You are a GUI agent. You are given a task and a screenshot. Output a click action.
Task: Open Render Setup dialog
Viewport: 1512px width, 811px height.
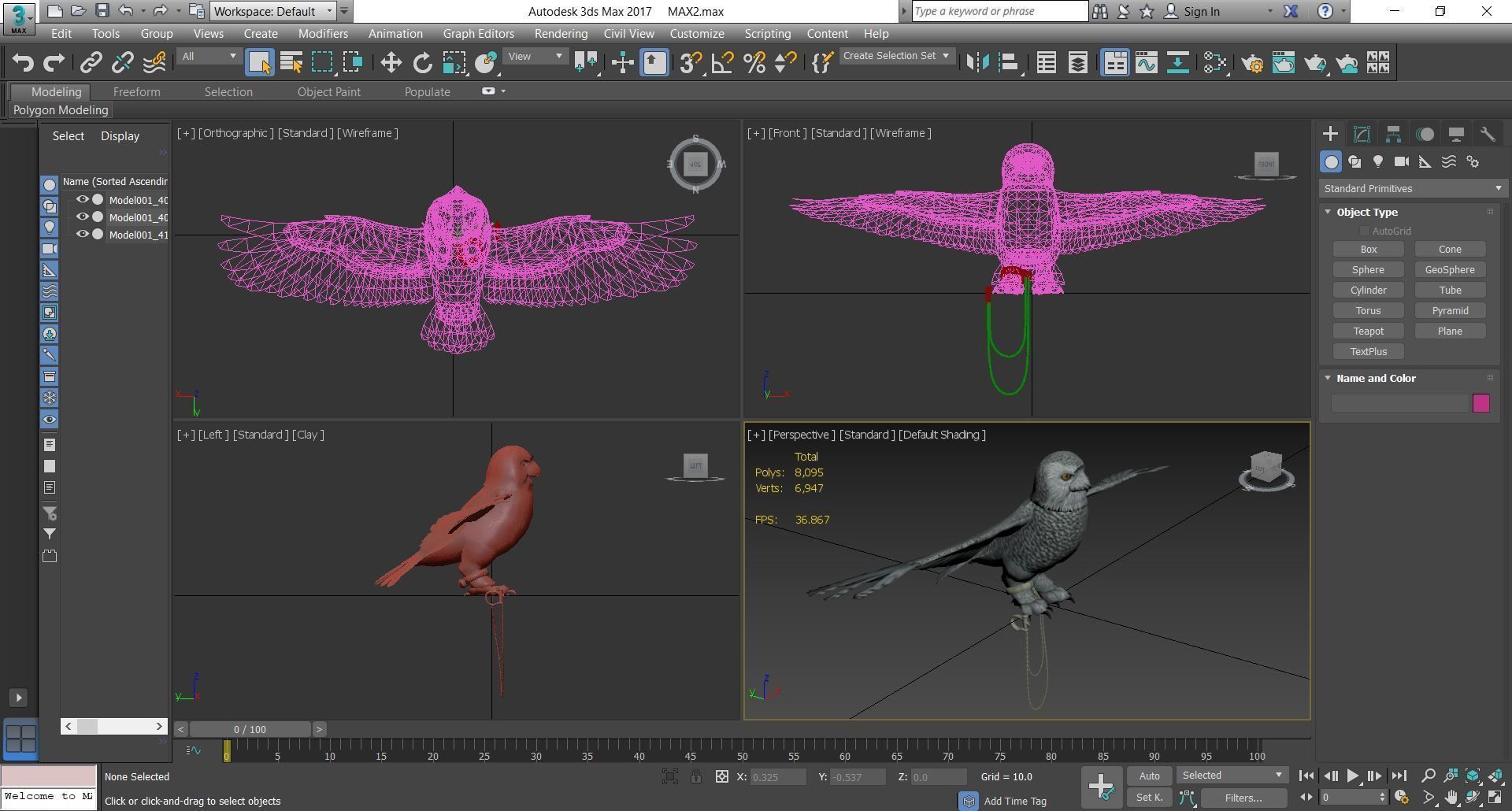click(x=1252, y=62)
